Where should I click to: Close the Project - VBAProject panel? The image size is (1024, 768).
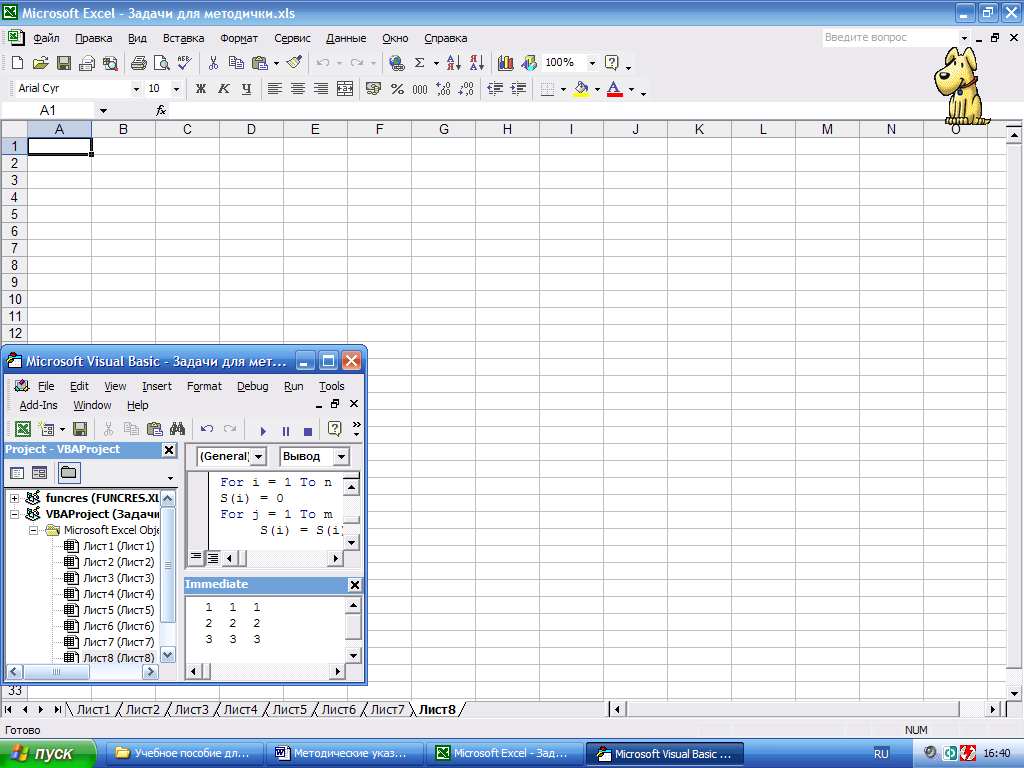click(168, 450)
